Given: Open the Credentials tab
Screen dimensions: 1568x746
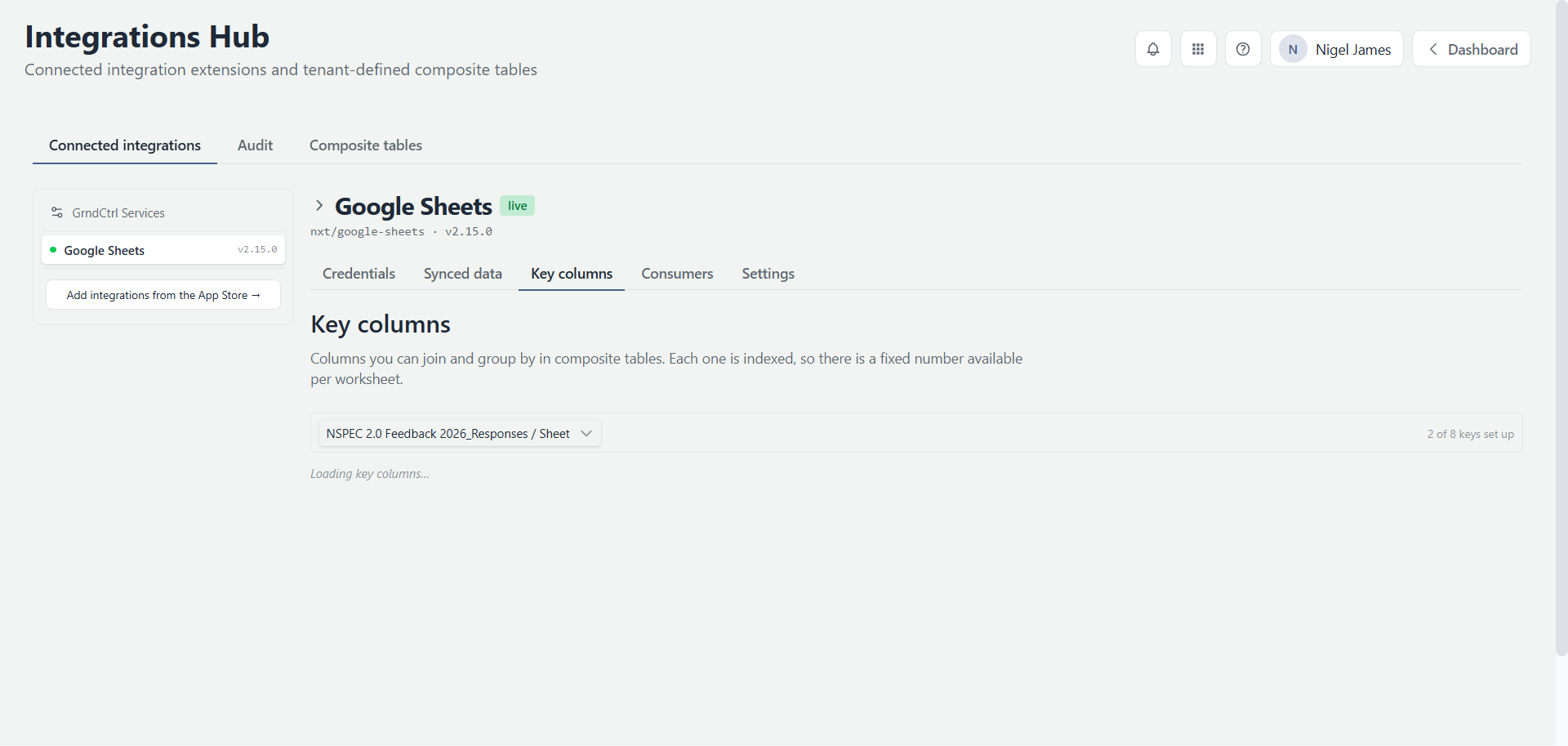Looking at the screenshot, I should pyautogui.click(x=359, y=274).
